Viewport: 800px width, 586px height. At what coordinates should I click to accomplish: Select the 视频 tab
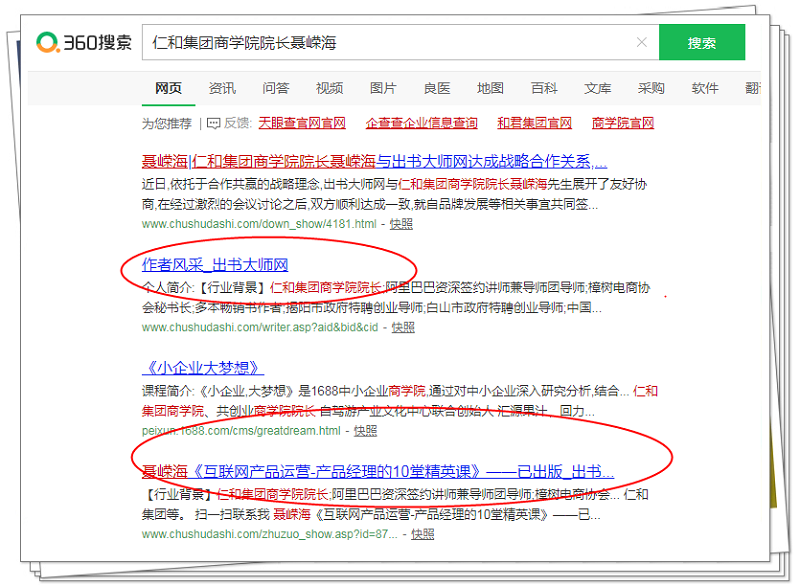(329, 88)
